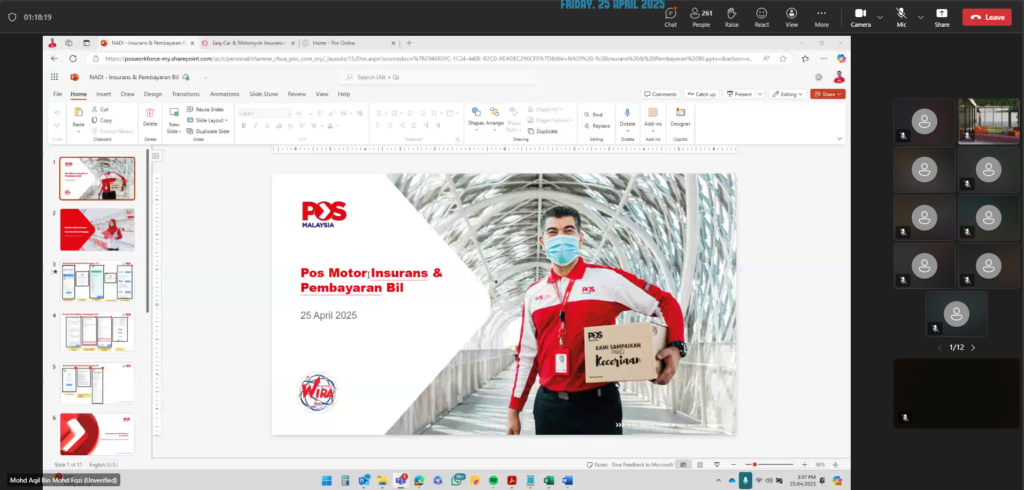Expand the Mic options arrow
Image resolution: width=1024 pixels, height=490 pixels.
[x=920, y=18]
